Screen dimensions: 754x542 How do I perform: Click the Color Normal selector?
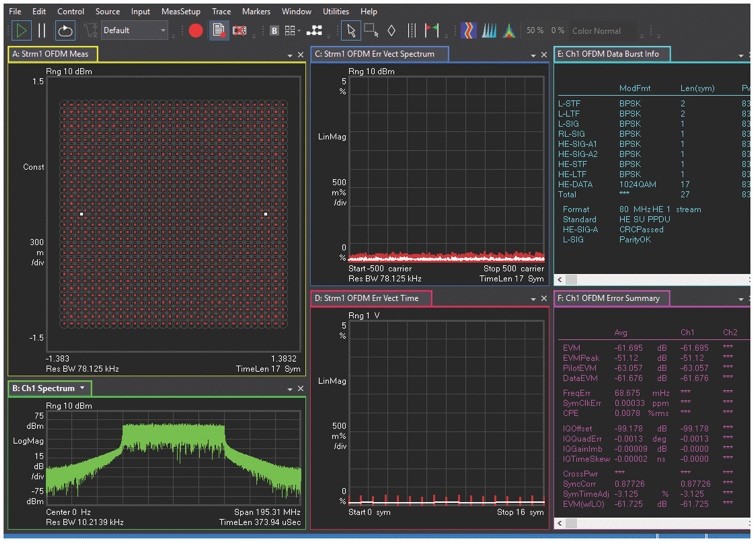point(597,31)
